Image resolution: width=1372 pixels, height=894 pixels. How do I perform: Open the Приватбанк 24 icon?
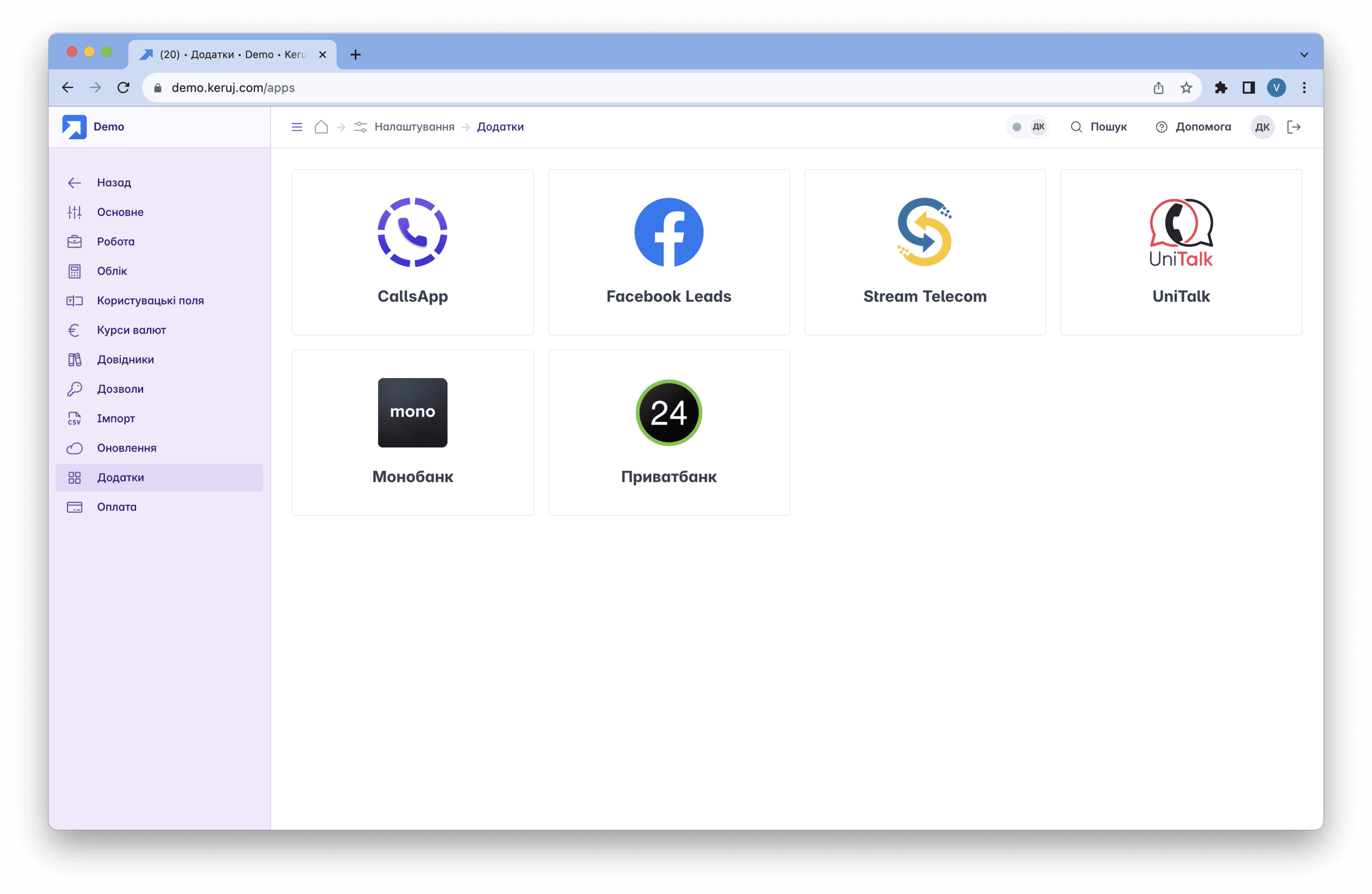(669, 412)
